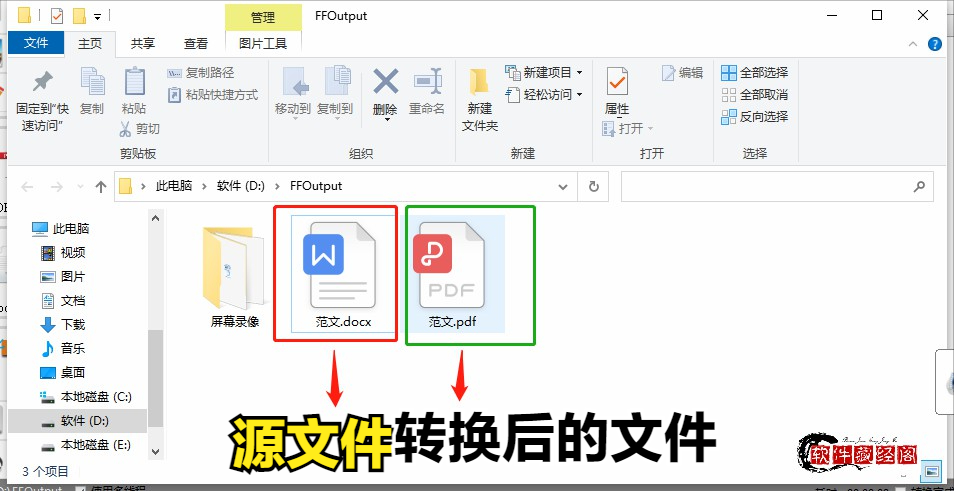Viewport: 954px width, 491px height.
Task: Click navigation pane scroll down arrow
Action: tap(155, 451)
